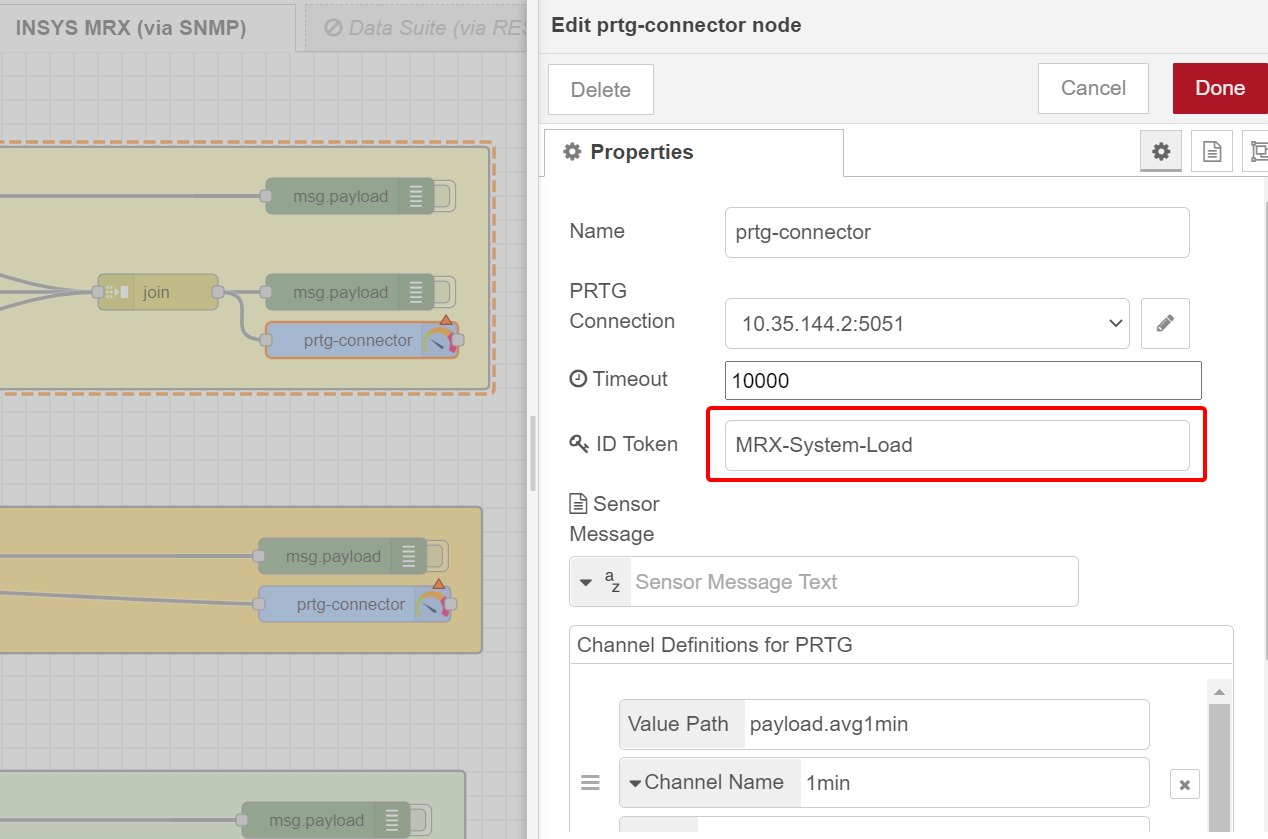The image size is (1268, 839).
Task: Click the Cancel button
Action: 1092,88
